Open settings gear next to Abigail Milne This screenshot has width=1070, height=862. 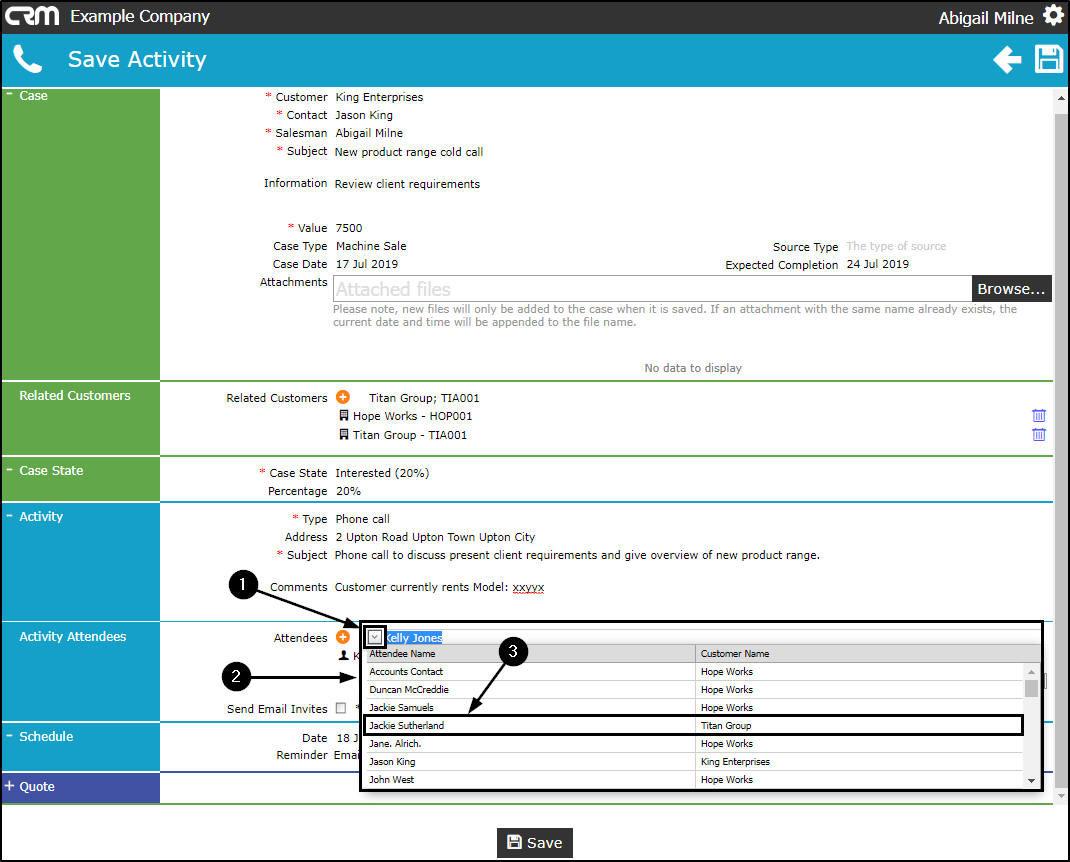point(1053,16)
